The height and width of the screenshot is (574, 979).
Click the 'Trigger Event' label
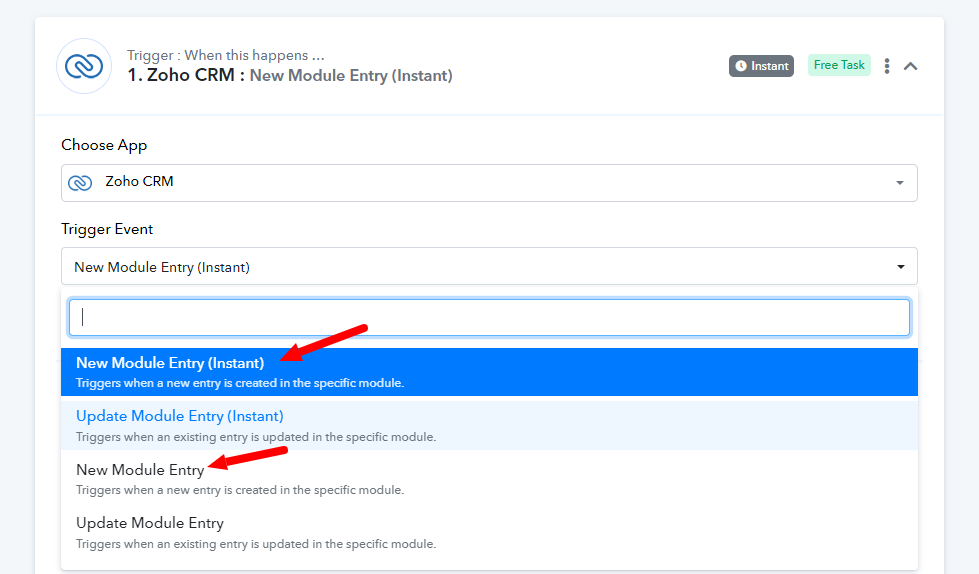click(x=107, y=229)
